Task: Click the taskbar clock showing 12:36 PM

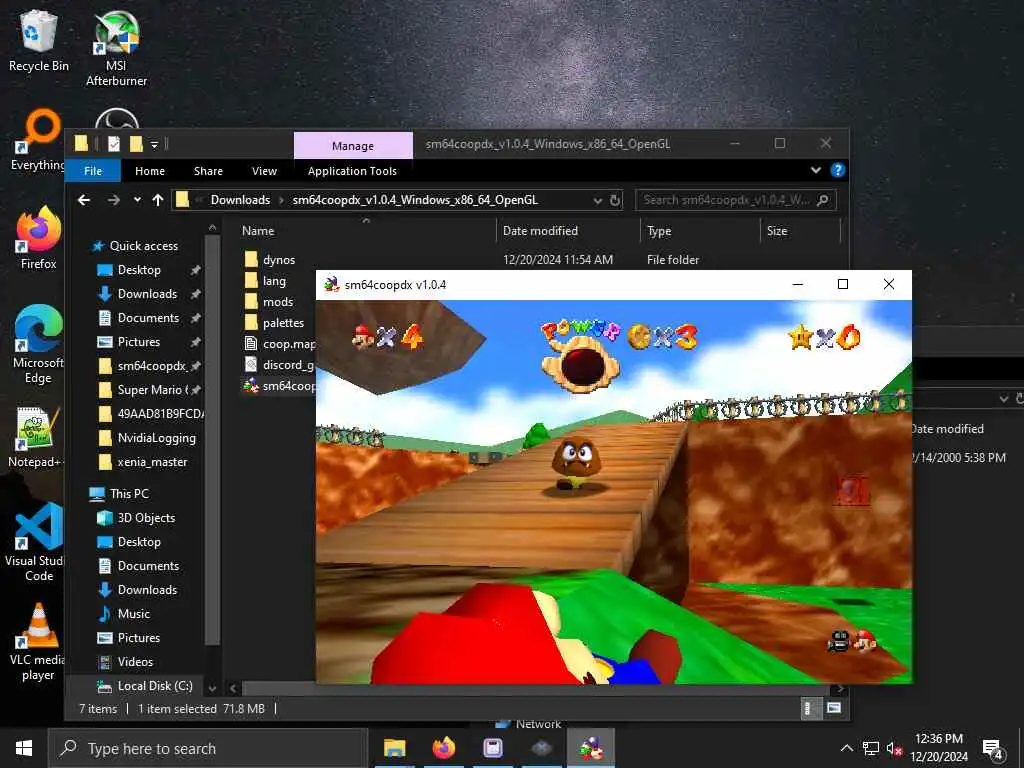Action: pos(938,748)
